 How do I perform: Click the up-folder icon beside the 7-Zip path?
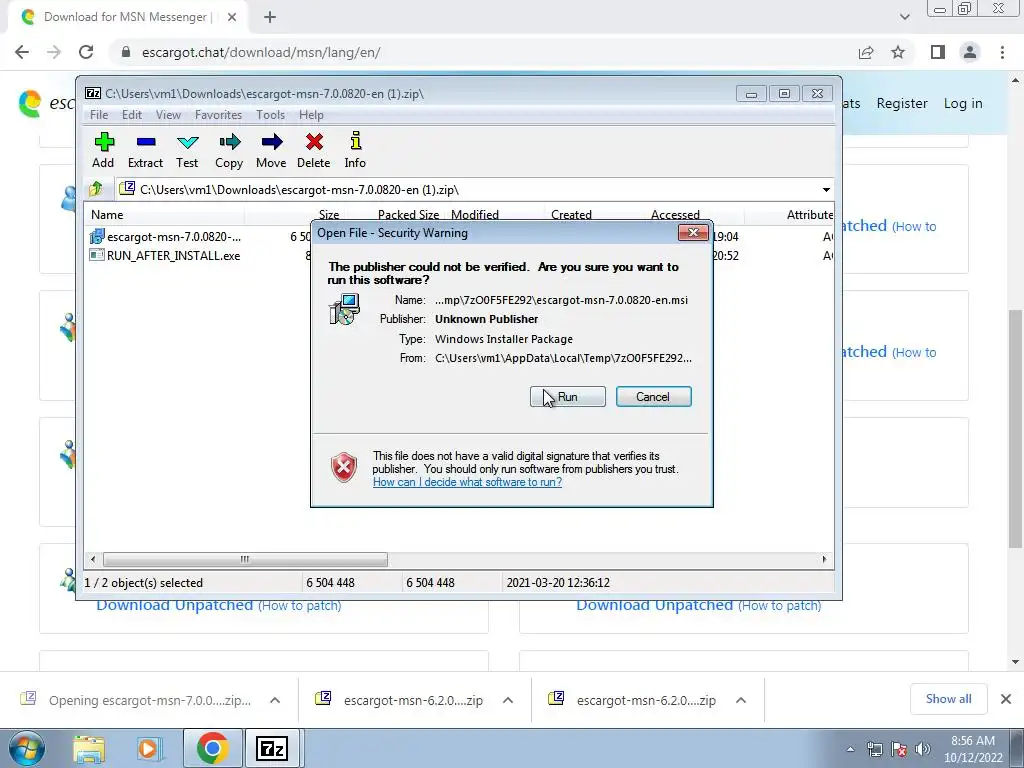(96, 189)
